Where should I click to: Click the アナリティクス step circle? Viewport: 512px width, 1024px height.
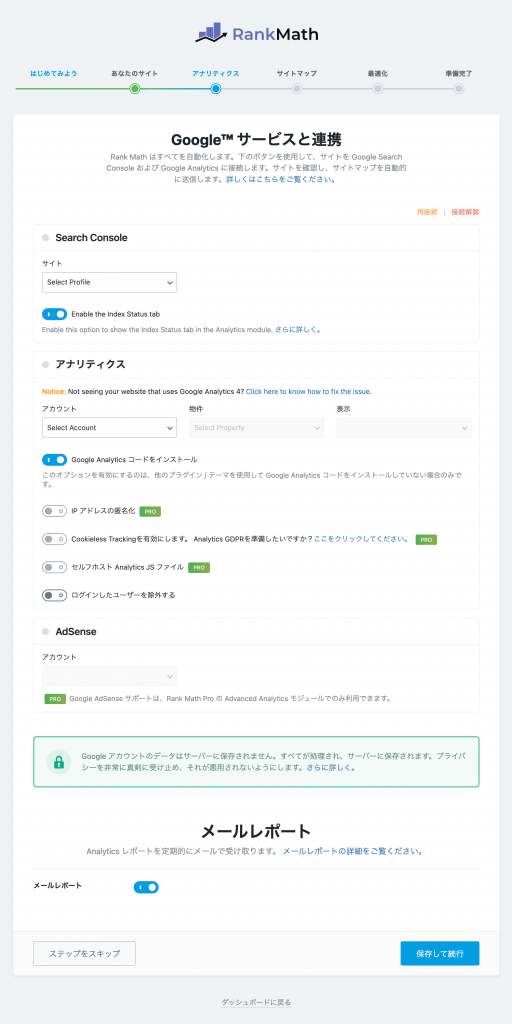[216, 89]
